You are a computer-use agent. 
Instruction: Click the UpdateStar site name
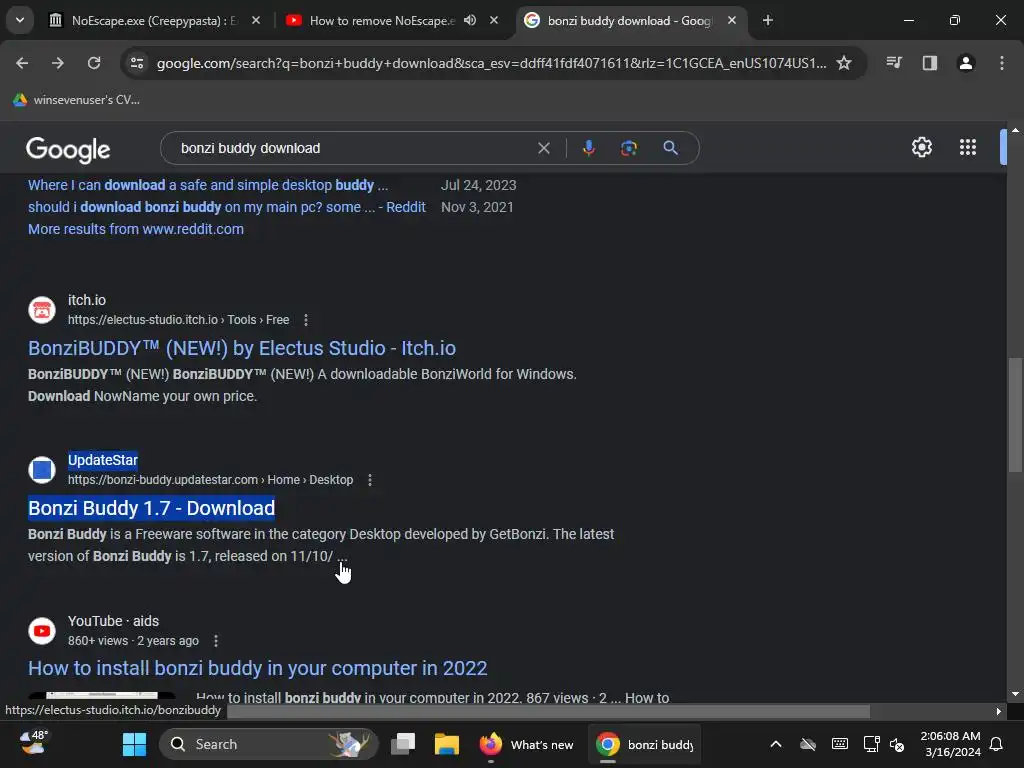coord(103,460)
